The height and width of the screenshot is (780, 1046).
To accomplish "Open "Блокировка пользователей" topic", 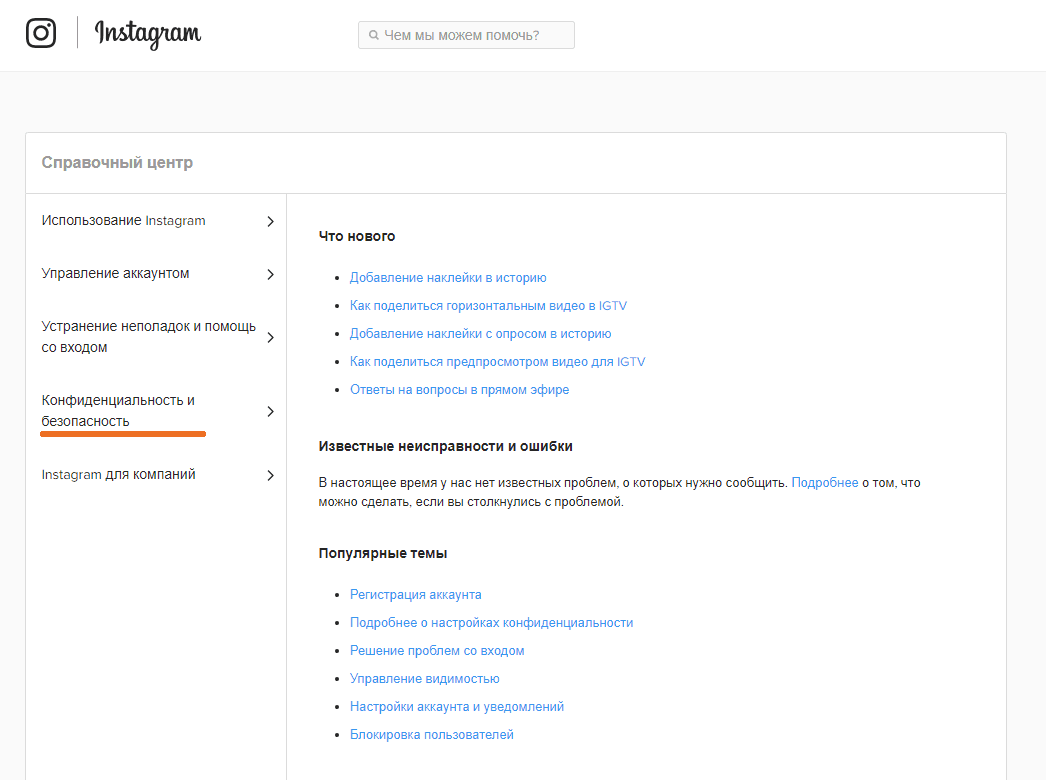I will pos(432,735).
